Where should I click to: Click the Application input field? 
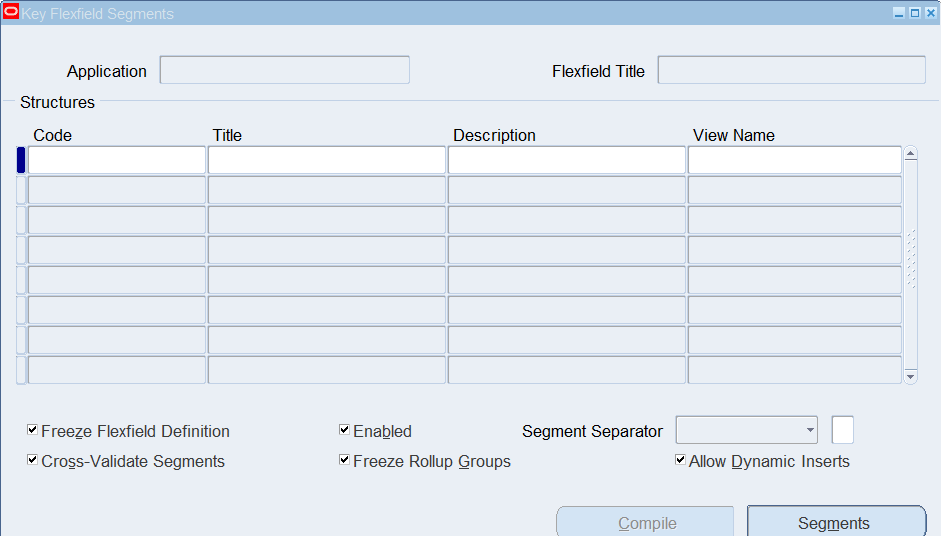click(x=284, y=70)
